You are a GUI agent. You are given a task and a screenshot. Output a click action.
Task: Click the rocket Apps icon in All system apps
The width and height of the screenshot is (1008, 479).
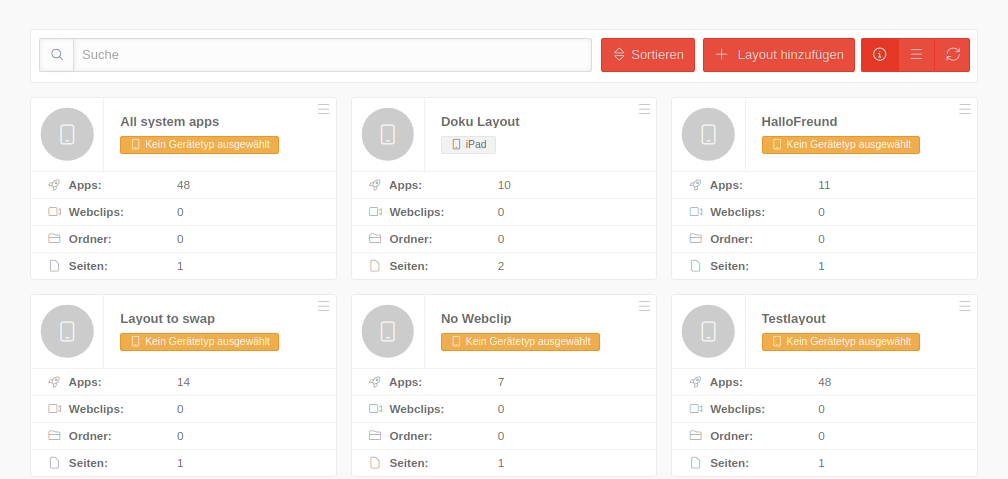pyautogui.click(x=54, y=185)
